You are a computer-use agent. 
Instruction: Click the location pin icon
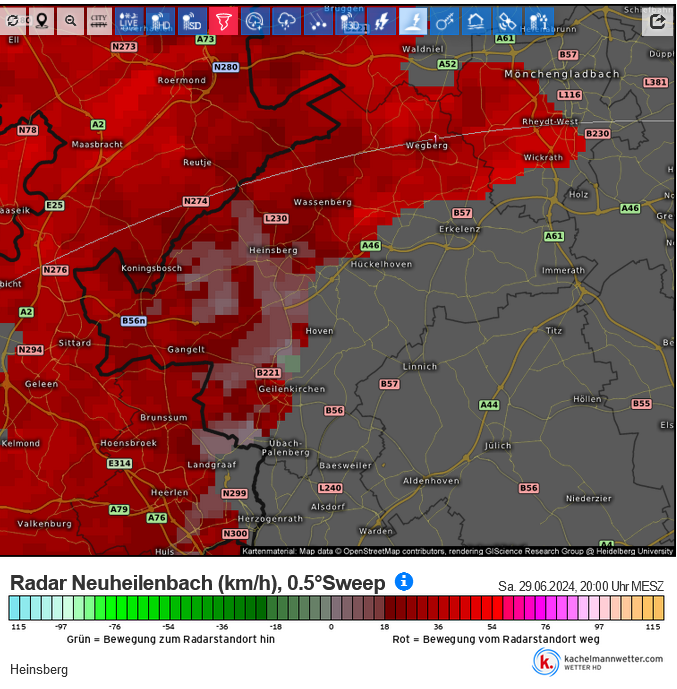[41, 21]
